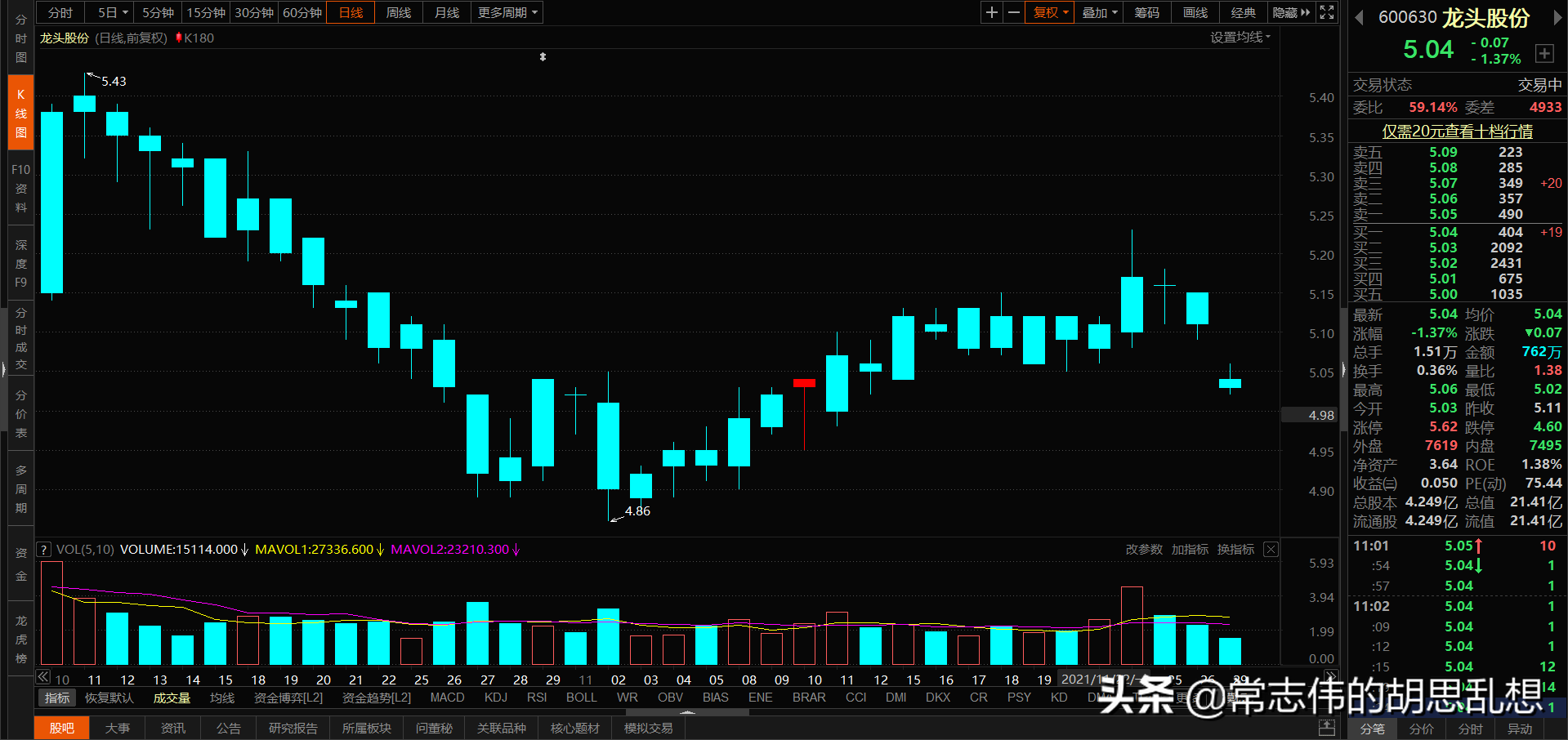
Task: Toggle the 筹码 chip distribution view
Action: click(x=1146, y=12)
